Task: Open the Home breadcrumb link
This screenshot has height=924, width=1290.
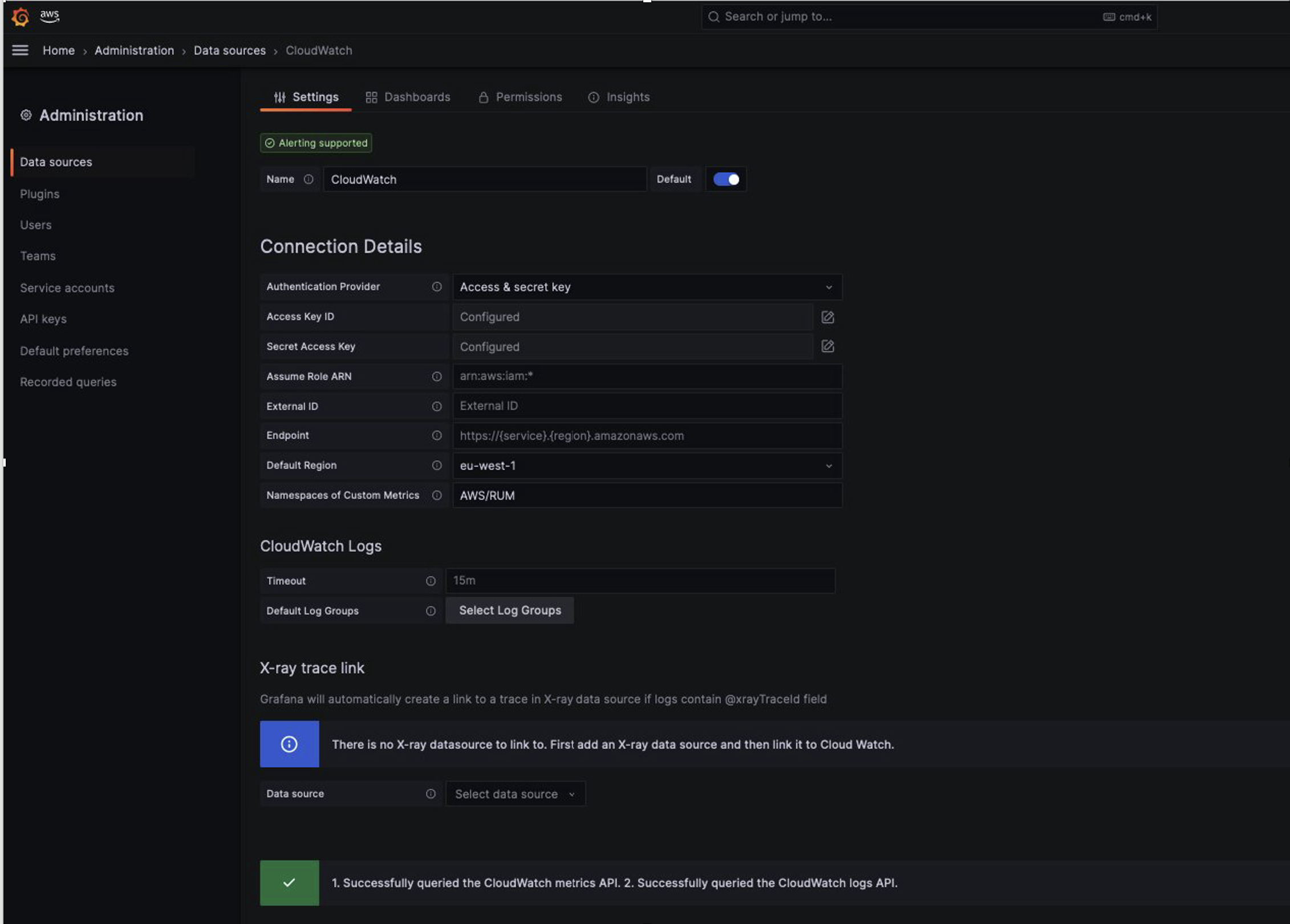Action: point(58,50)
